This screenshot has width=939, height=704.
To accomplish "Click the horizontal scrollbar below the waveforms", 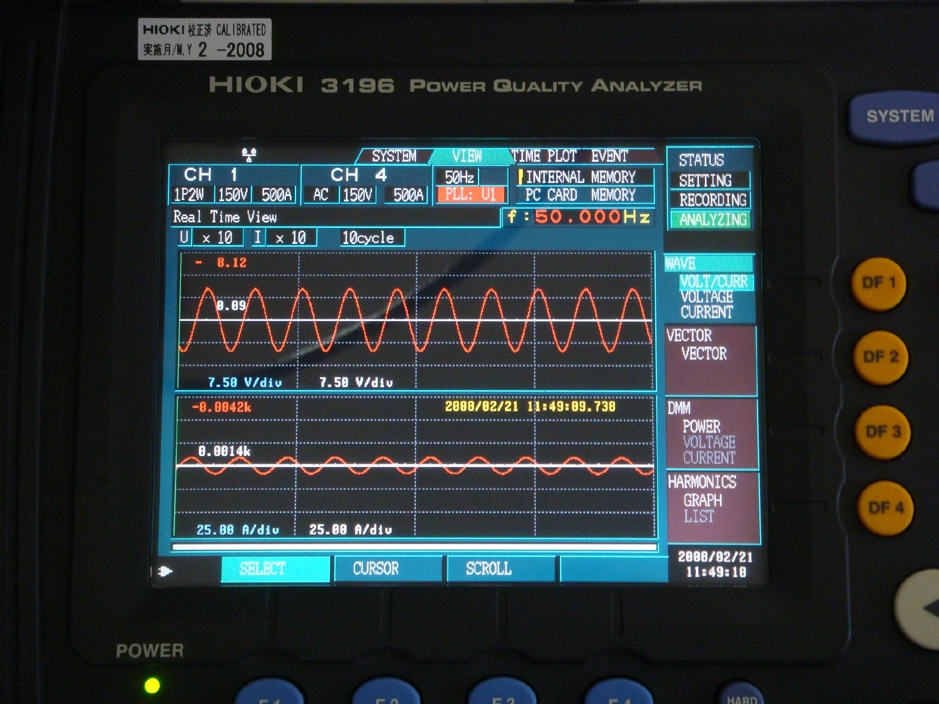I will click(414, 547).
